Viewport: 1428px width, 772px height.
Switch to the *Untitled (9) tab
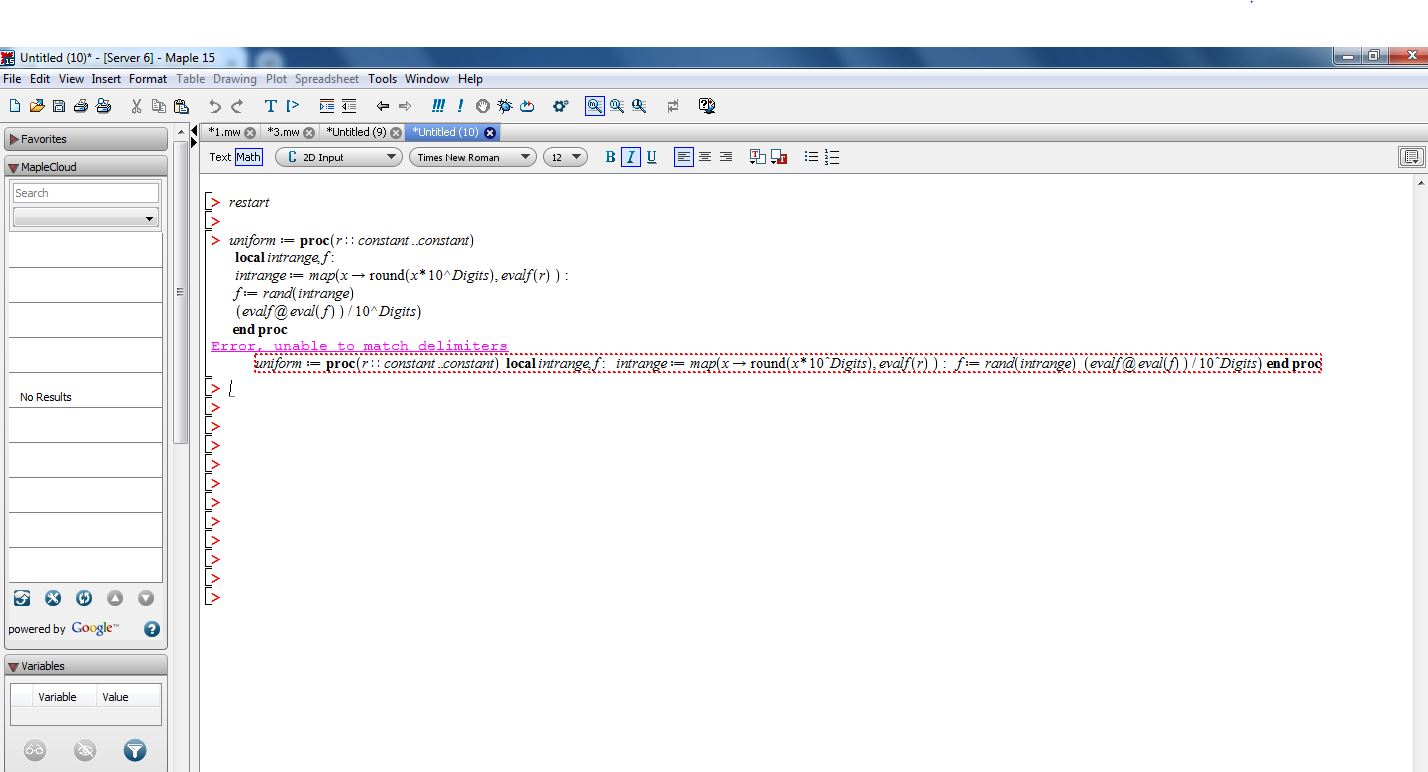[356, 132]
